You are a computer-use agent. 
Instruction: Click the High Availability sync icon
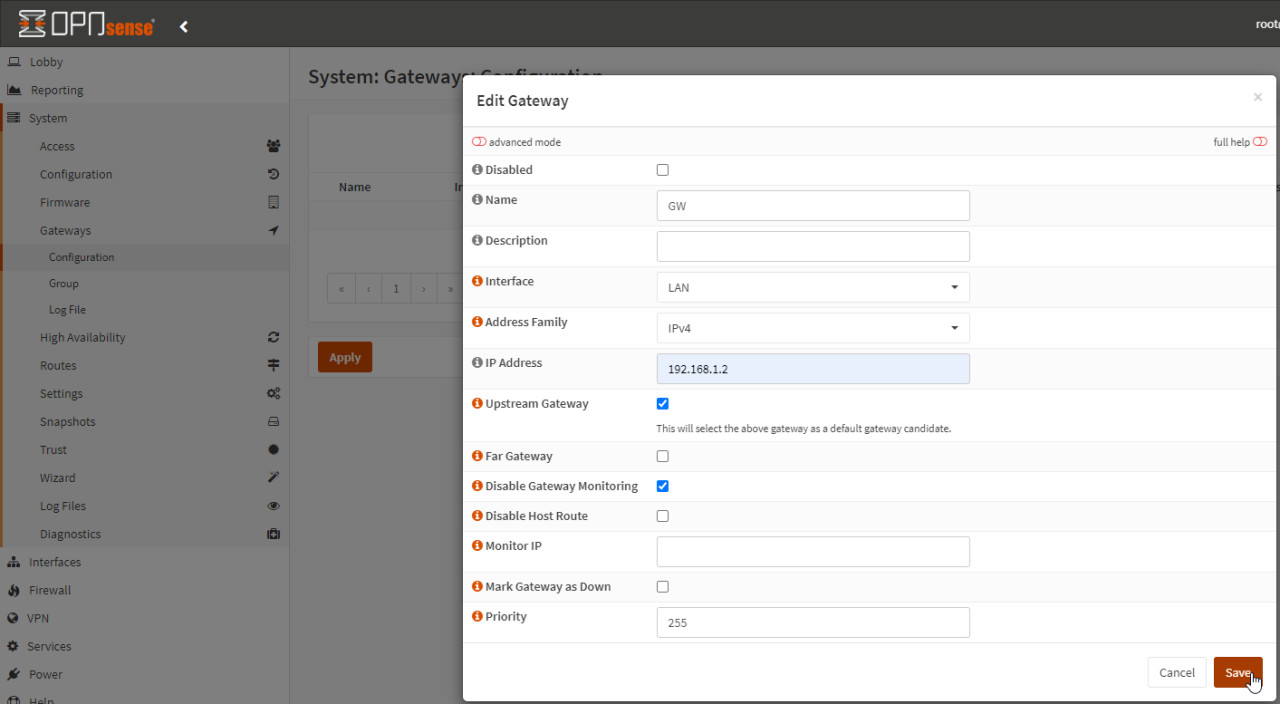273,338
